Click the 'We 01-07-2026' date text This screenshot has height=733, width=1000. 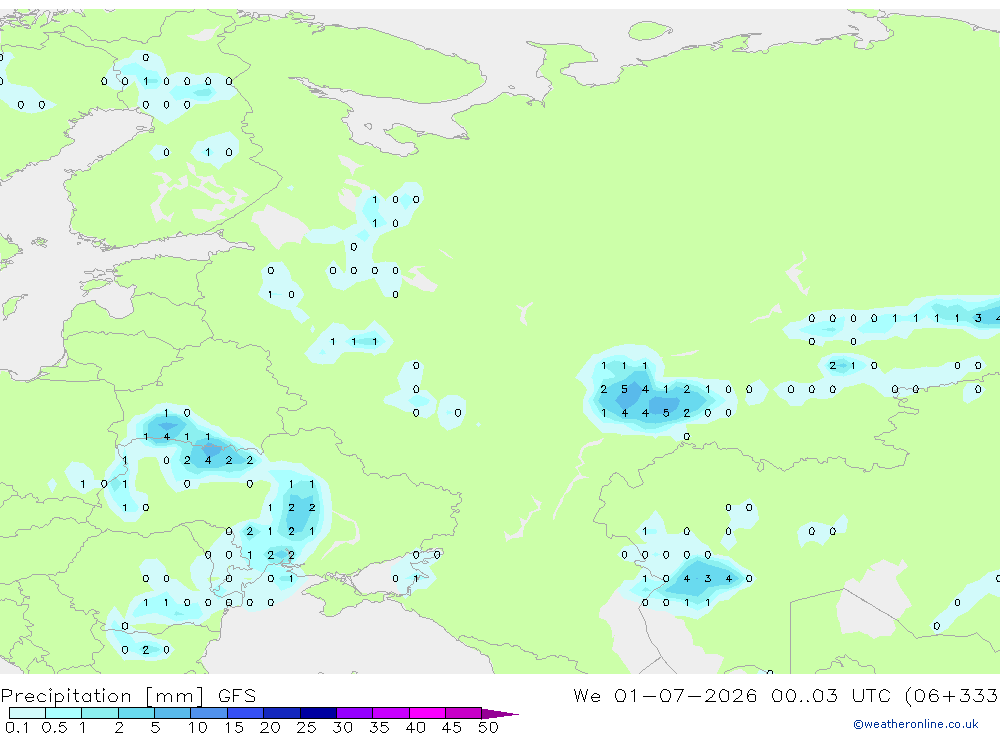(665, 695)
